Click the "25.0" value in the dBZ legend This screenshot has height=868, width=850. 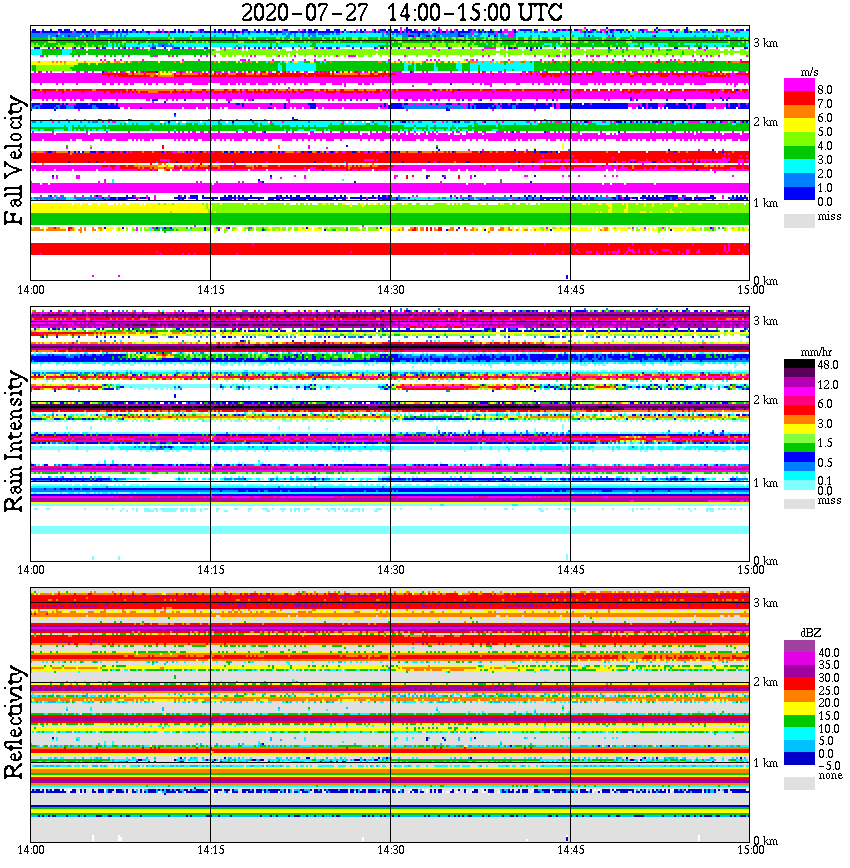coord(829,691)
